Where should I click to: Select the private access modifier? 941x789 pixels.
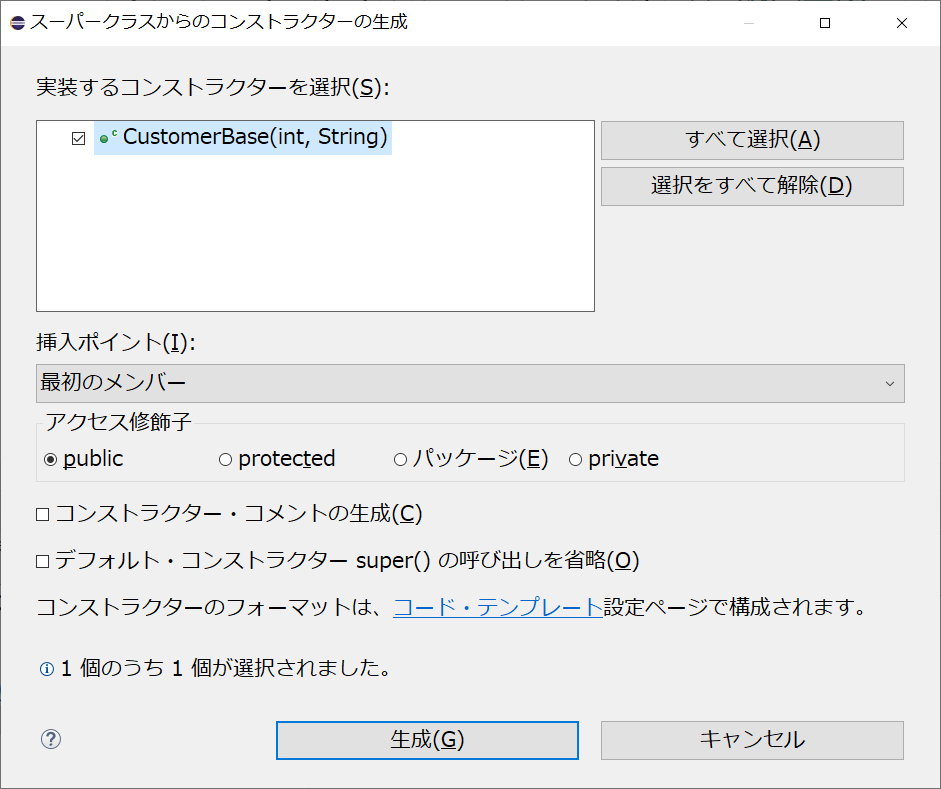(575, 458)
